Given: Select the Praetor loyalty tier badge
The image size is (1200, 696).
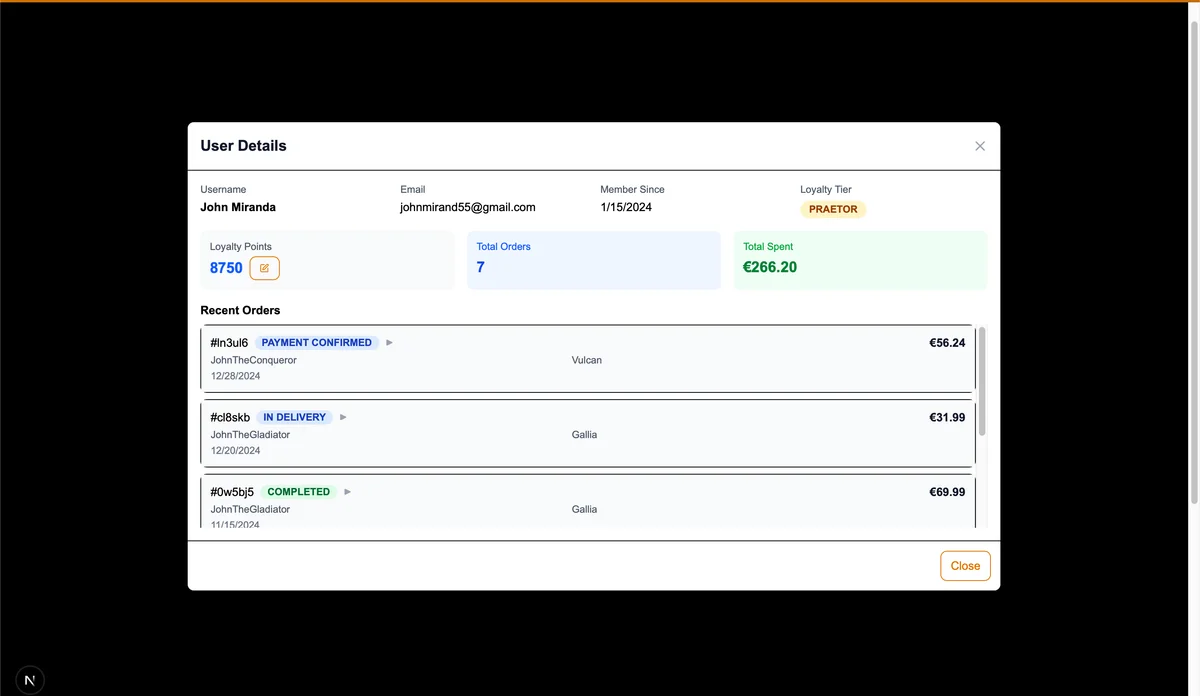Looking at the screenshot, I should (x=833, y=209).
